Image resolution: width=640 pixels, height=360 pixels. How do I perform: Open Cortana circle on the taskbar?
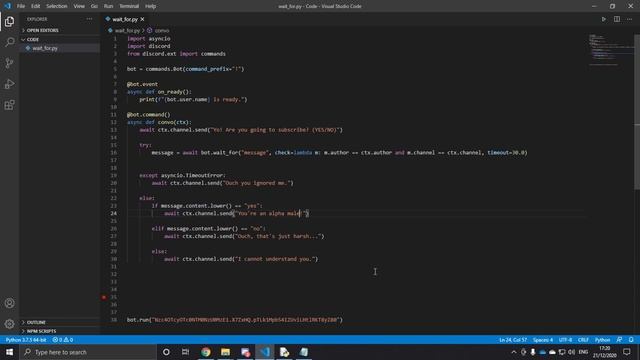166,352
